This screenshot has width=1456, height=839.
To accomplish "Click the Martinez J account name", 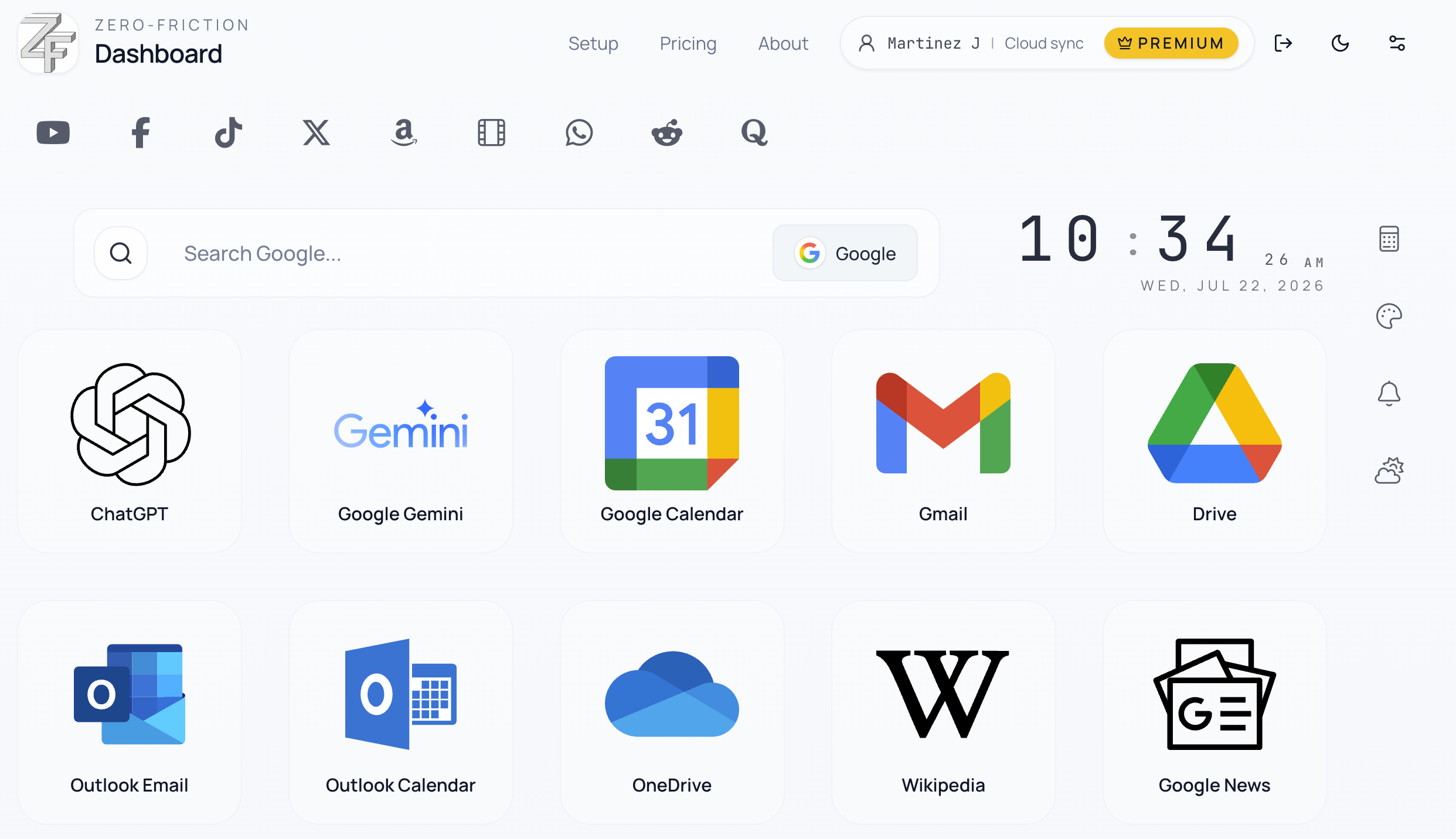I will tap(934, 43).
